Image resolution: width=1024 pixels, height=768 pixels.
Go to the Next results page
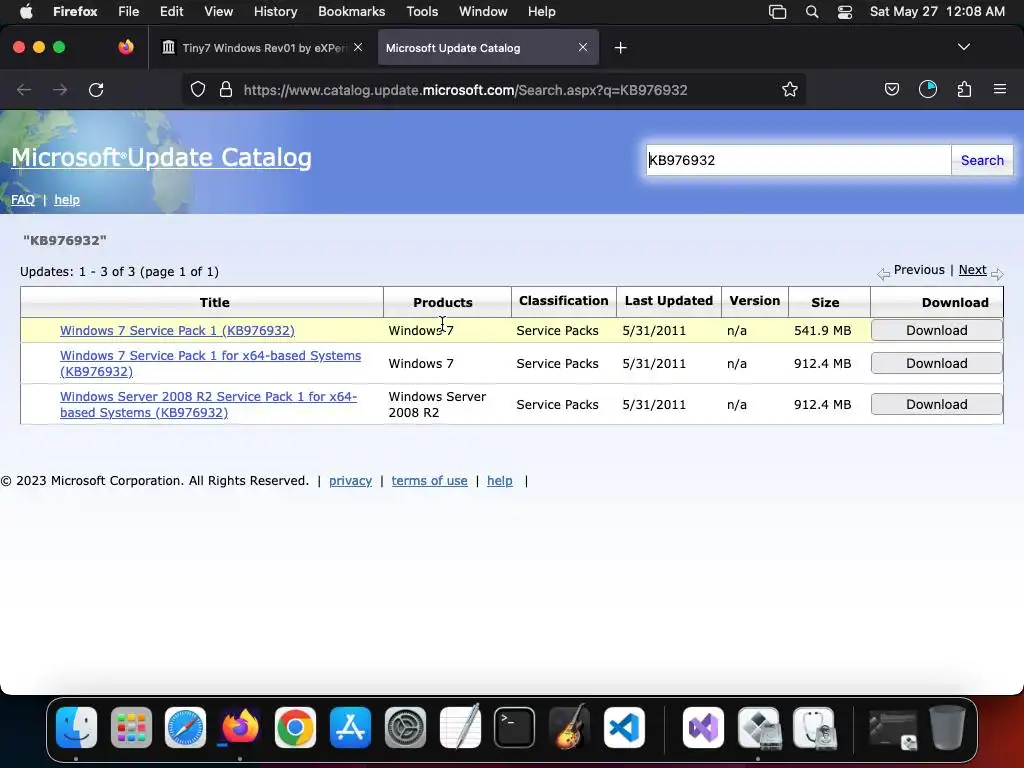(972, 270)
